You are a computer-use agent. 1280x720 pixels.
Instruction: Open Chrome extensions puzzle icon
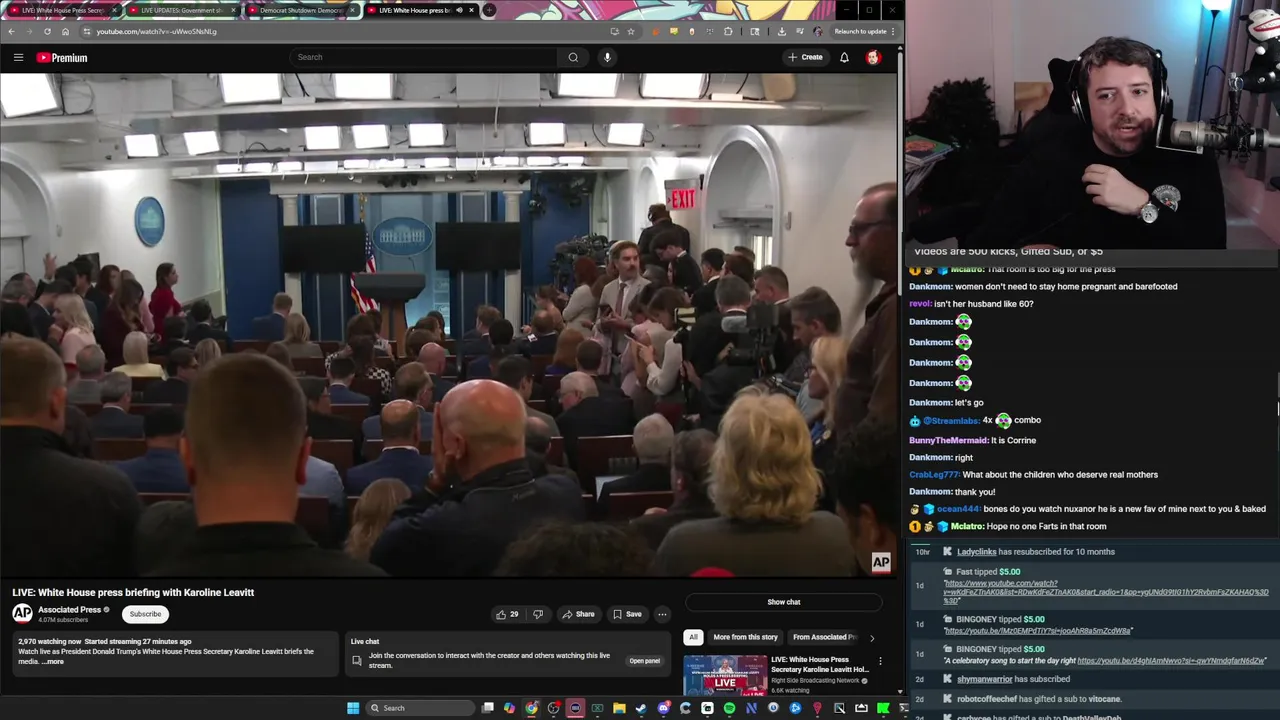[x=728, y=31]
